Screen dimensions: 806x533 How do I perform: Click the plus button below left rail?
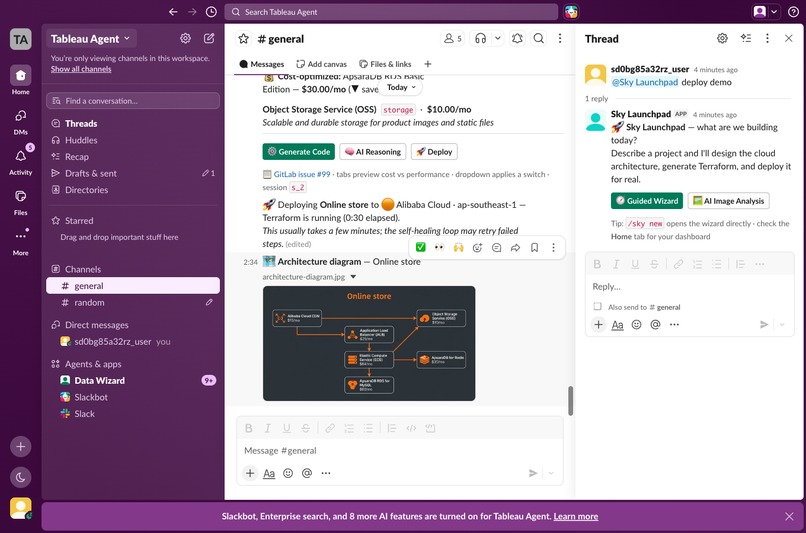(x=21, y=446)
